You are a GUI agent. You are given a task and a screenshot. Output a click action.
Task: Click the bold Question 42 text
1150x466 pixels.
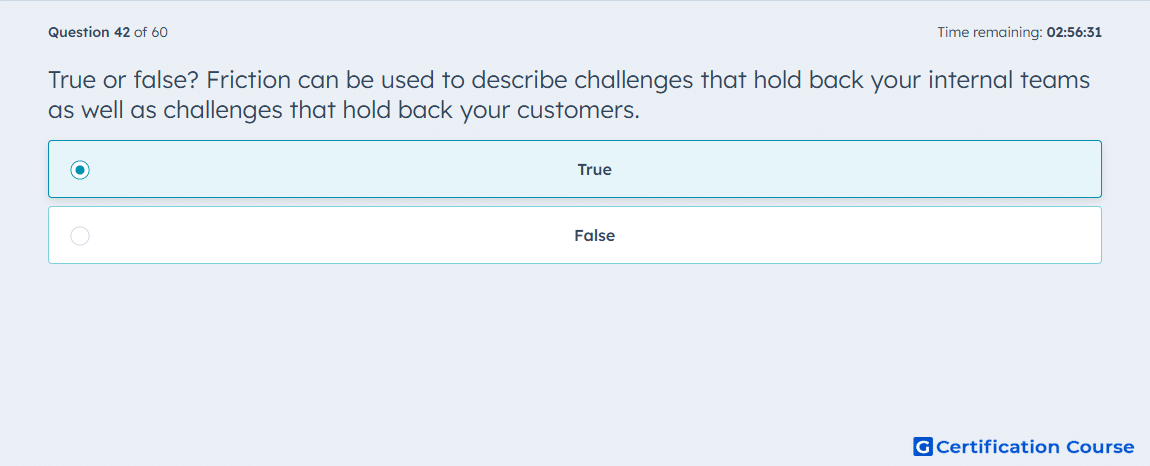[89, 32]
